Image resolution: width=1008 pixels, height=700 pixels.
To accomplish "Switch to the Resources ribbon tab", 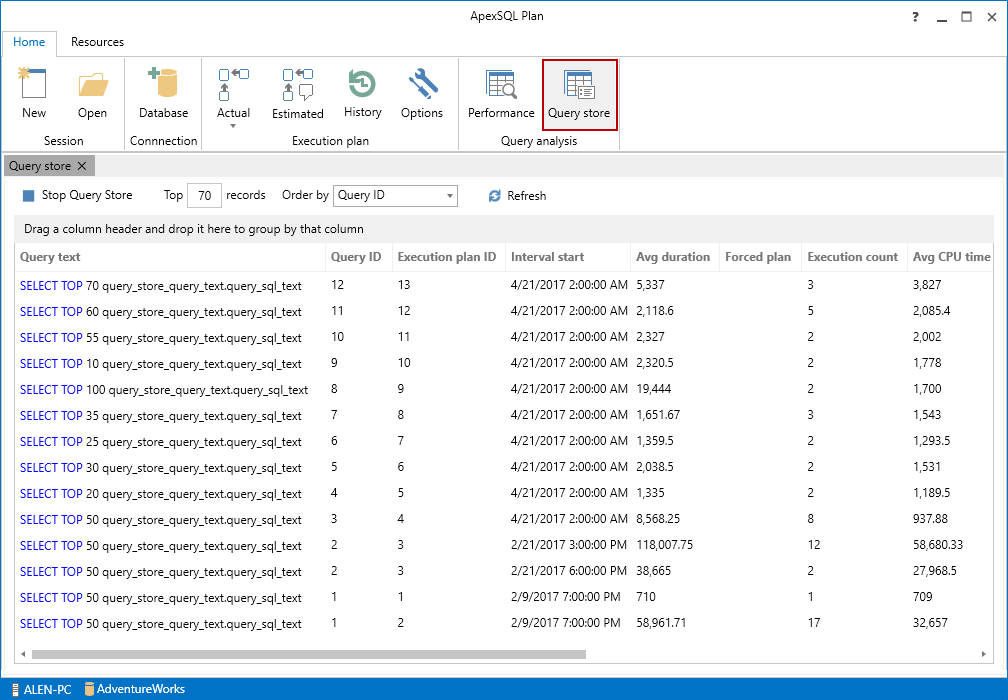I will click(x=97, y=42).
